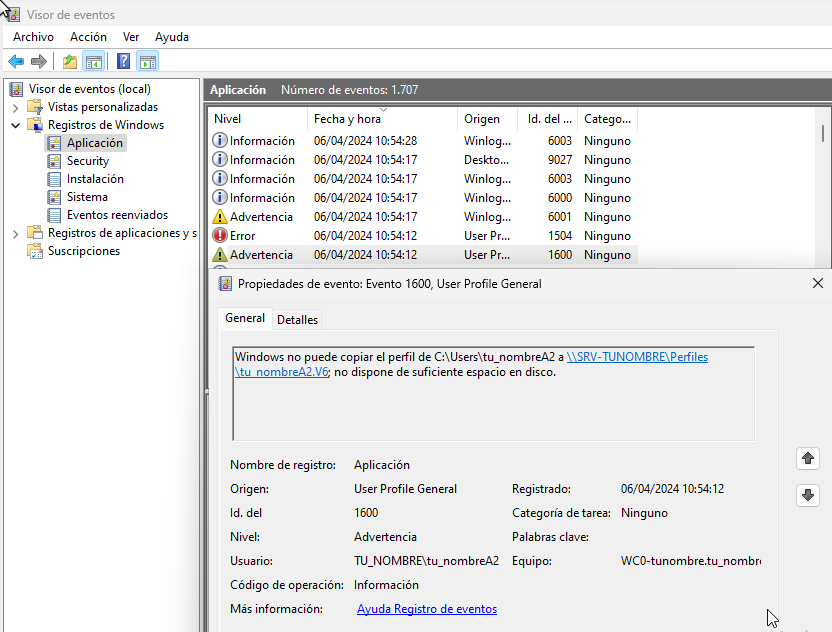Close the event properties dialog
Viewport: 832px width, 632px height.
point(817,284)
